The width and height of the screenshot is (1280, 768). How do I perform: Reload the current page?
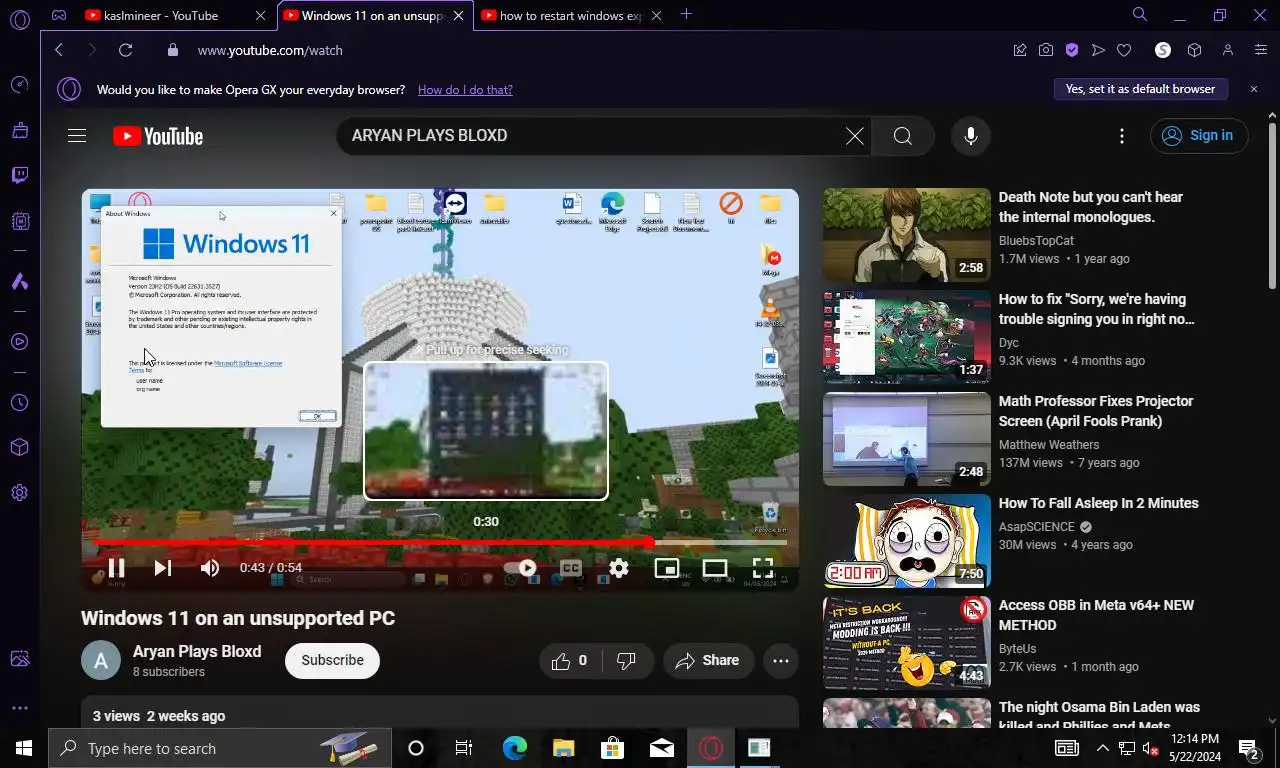click(x=125, y=50)
